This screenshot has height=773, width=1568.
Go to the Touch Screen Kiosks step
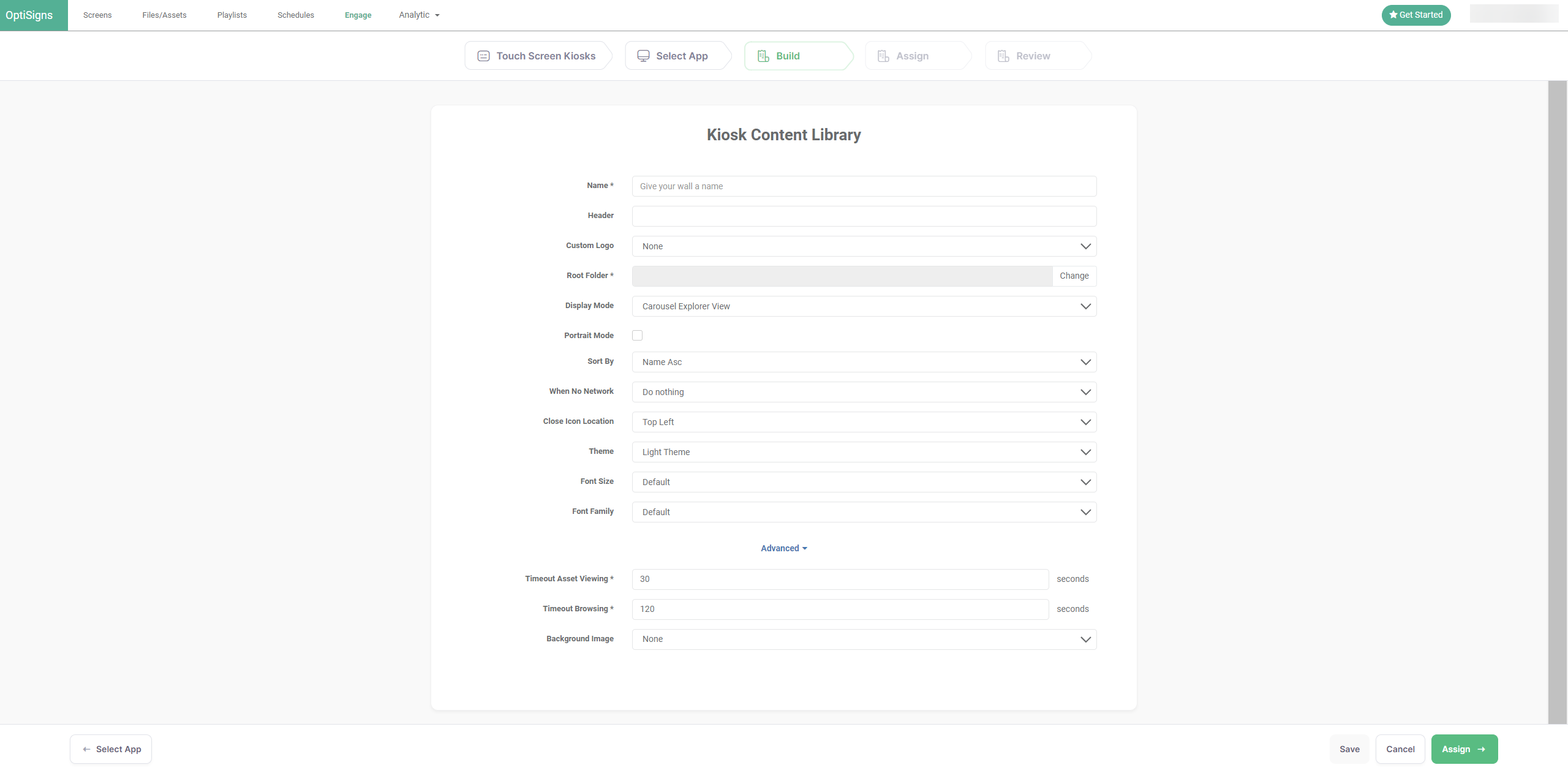click(x=538, y=56)
